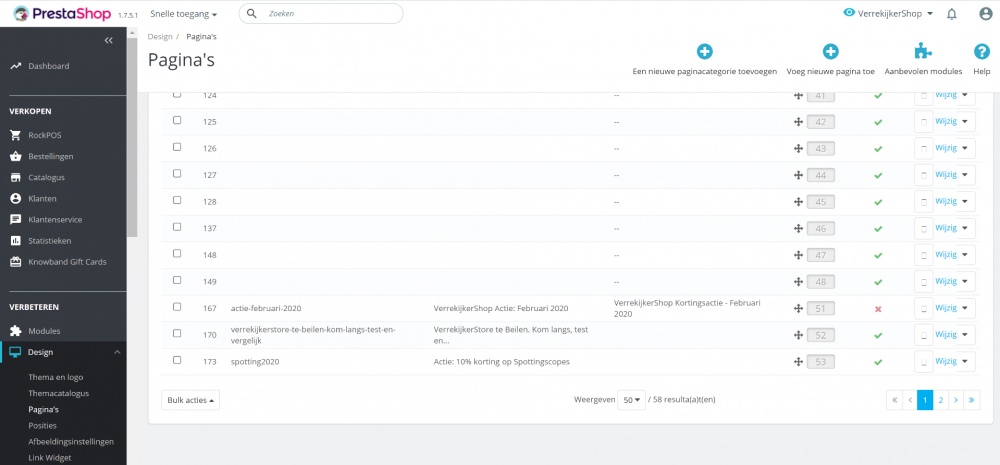Click the Design breadcrumb link
The width and height of the screenshot is (1000, 465).
pos(160,36)
